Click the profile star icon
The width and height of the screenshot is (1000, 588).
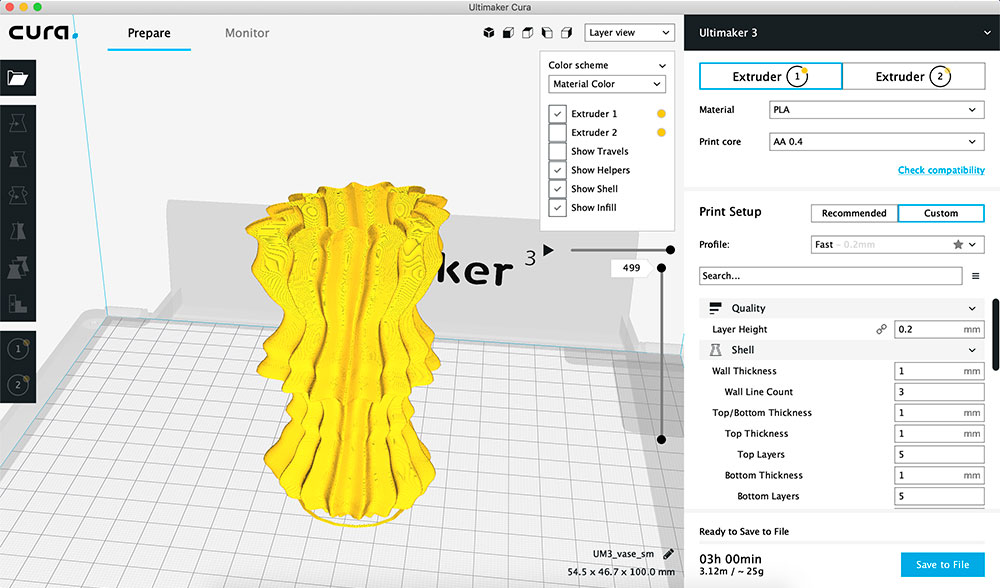point(958,244)
